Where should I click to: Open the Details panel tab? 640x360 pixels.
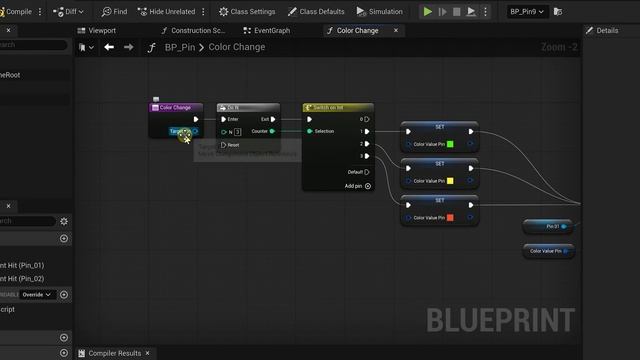[x=602, y=31]
